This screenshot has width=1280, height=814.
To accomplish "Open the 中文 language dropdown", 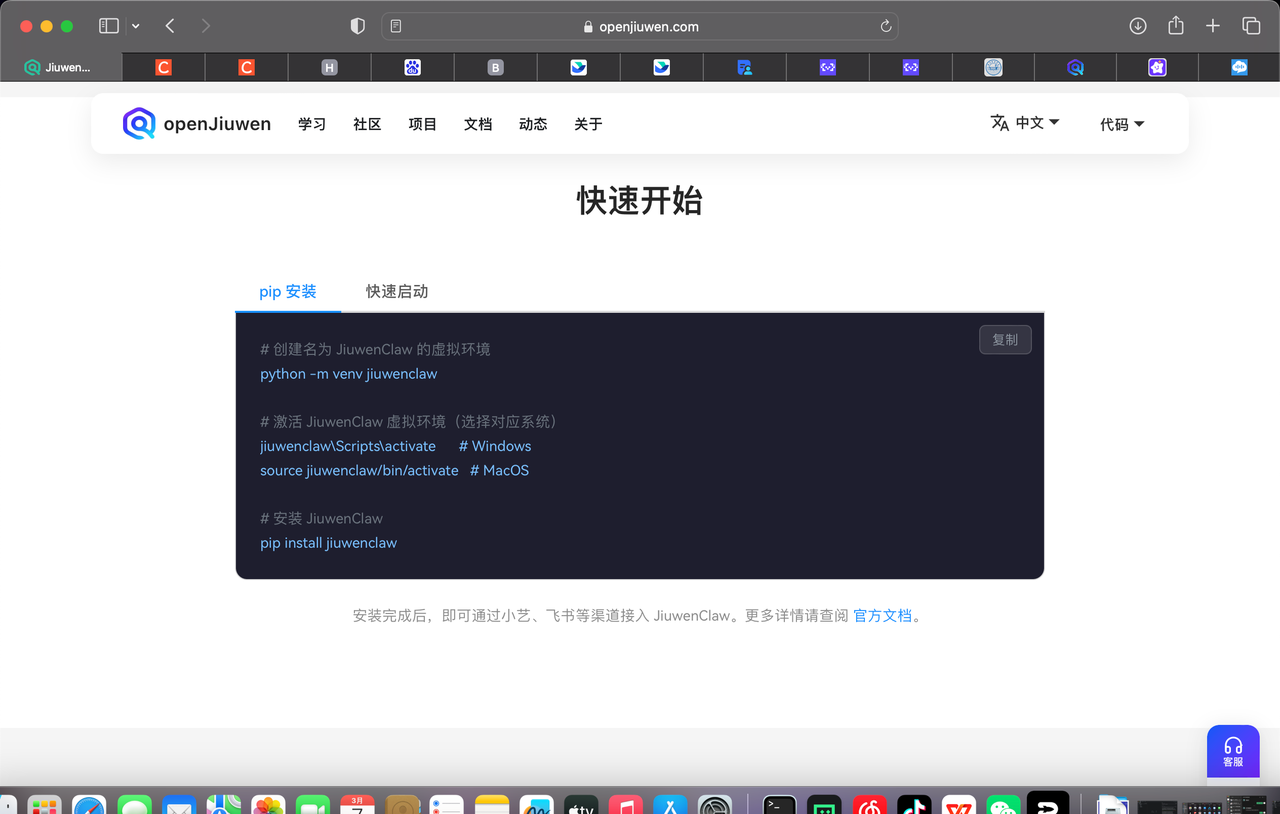I will tap(1024, 123).
